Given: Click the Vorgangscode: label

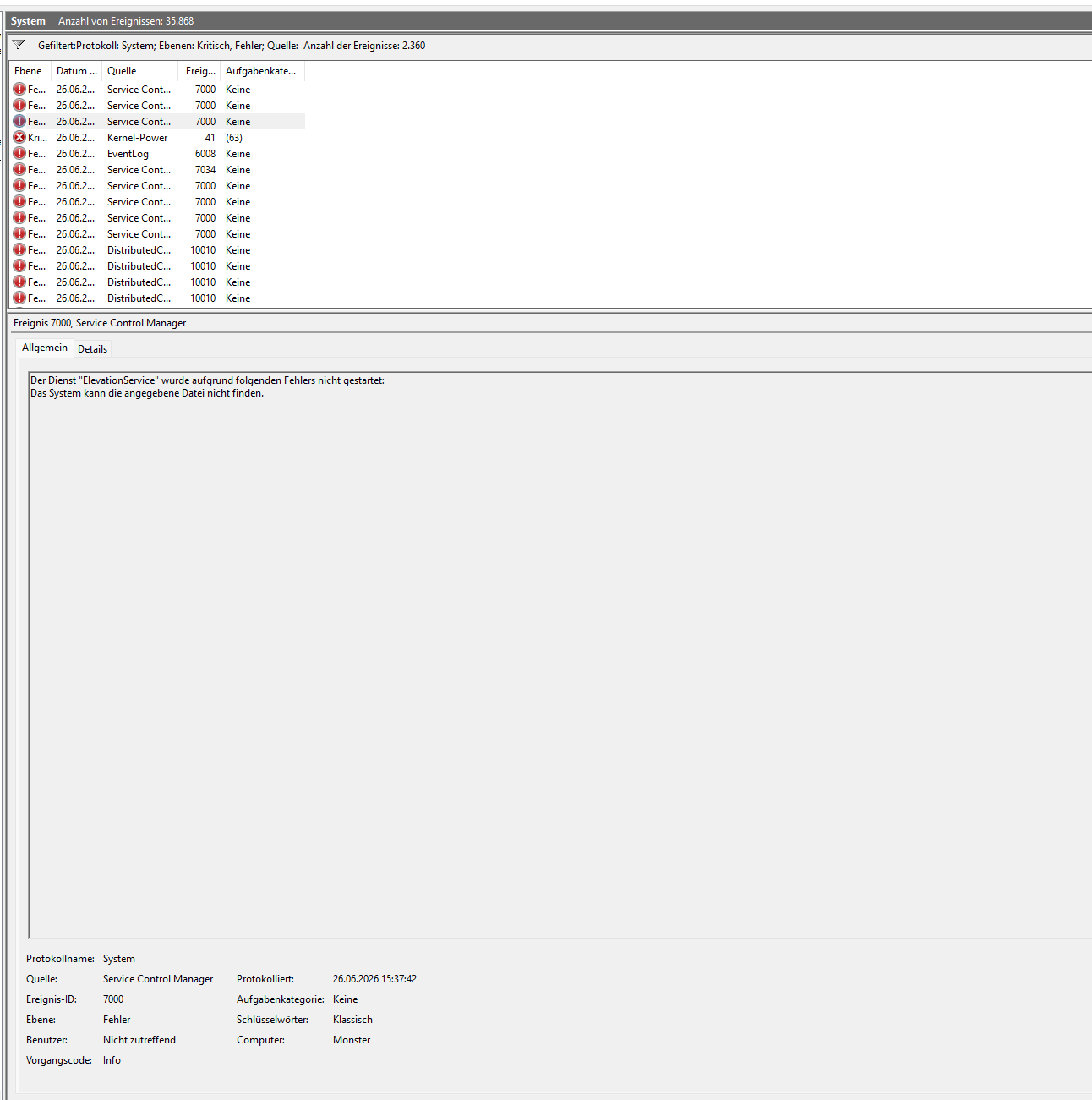Looking at the screenshot, I should (x=59, y=1059).
